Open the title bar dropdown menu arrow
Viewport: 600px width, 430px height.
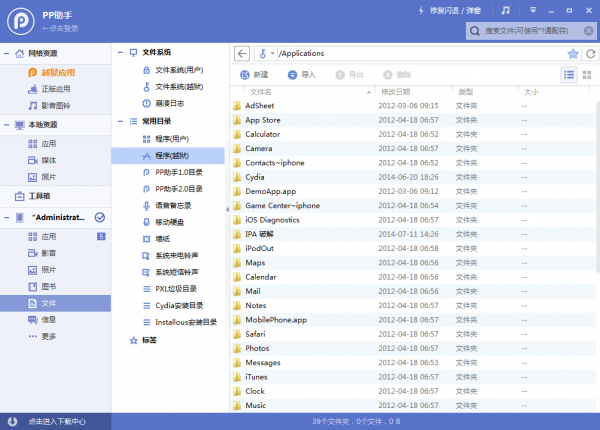pos(533,10)
